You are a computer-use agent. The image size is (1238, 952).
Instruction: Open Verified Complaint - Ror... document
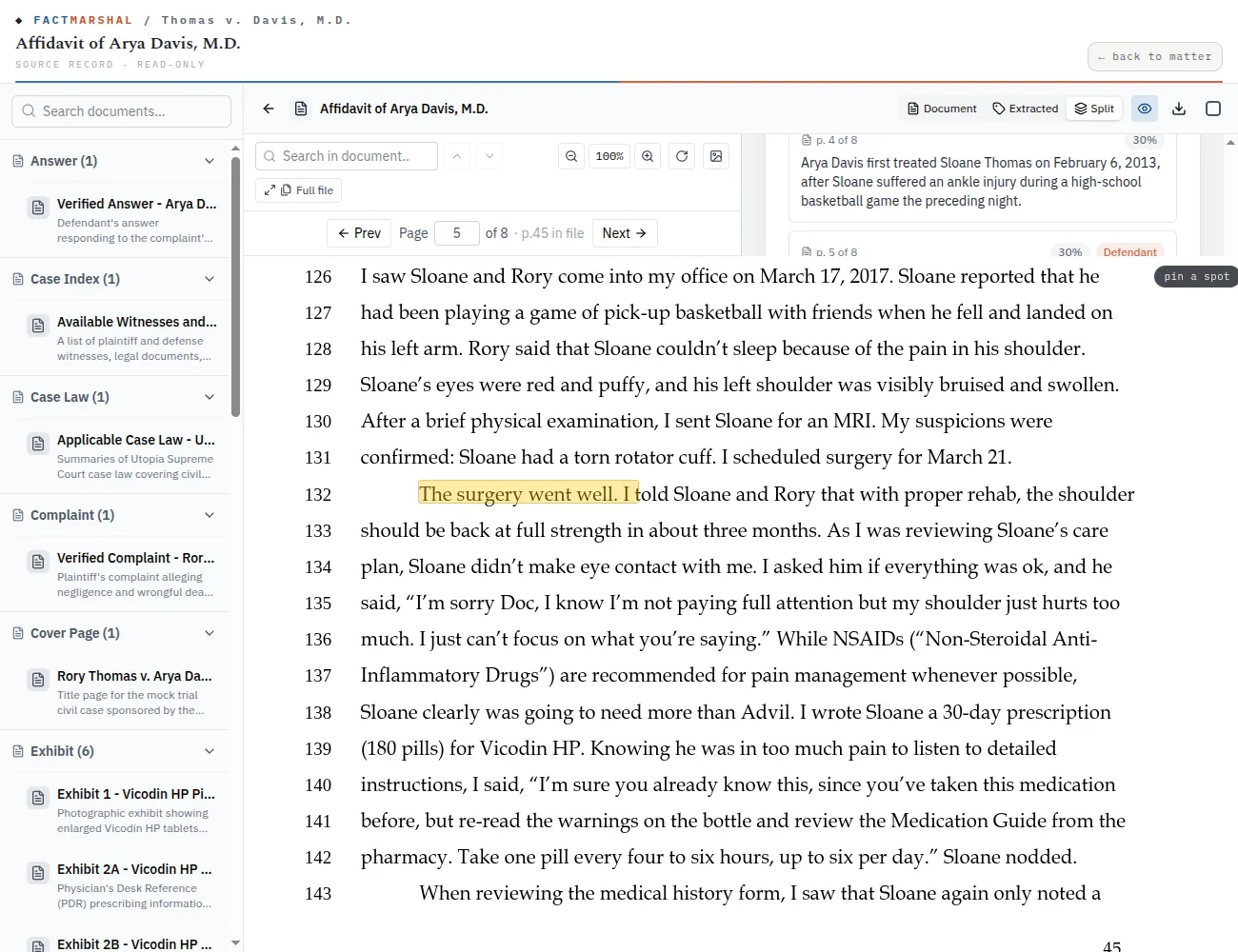coord(114,574)
